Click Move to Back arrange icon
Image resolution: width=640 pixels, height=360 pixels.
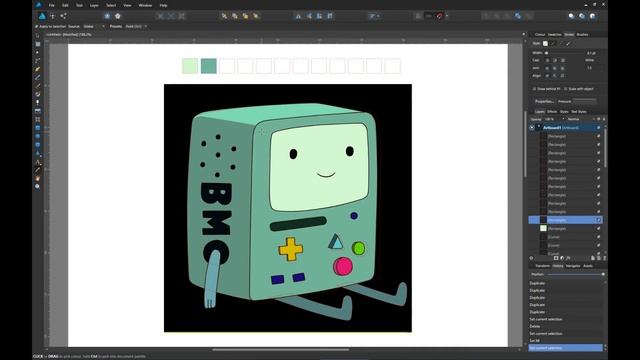(x=224, y=16)
